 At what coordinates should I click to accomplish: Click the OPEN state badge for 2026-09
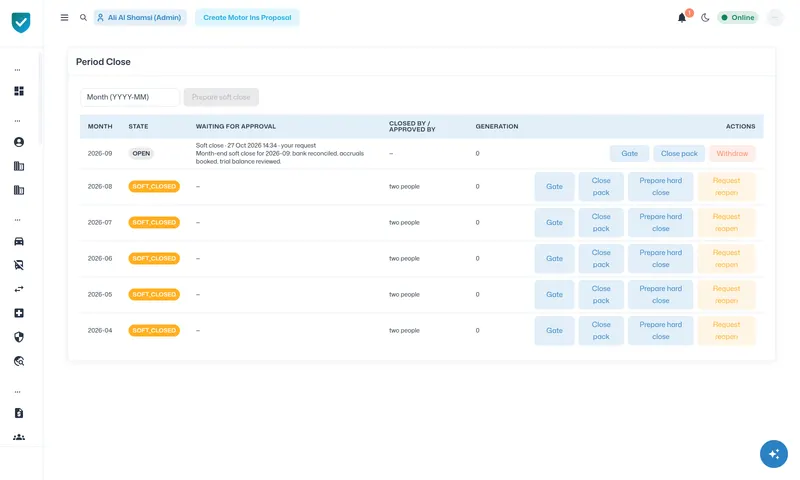141,154
